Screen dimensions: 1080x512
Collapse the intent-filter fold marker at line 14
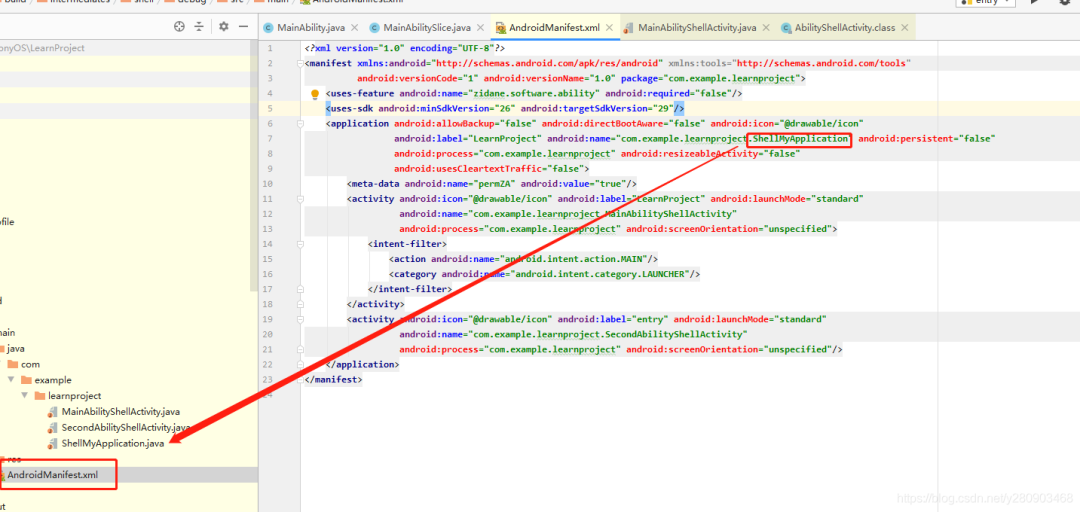coord(300,244)
